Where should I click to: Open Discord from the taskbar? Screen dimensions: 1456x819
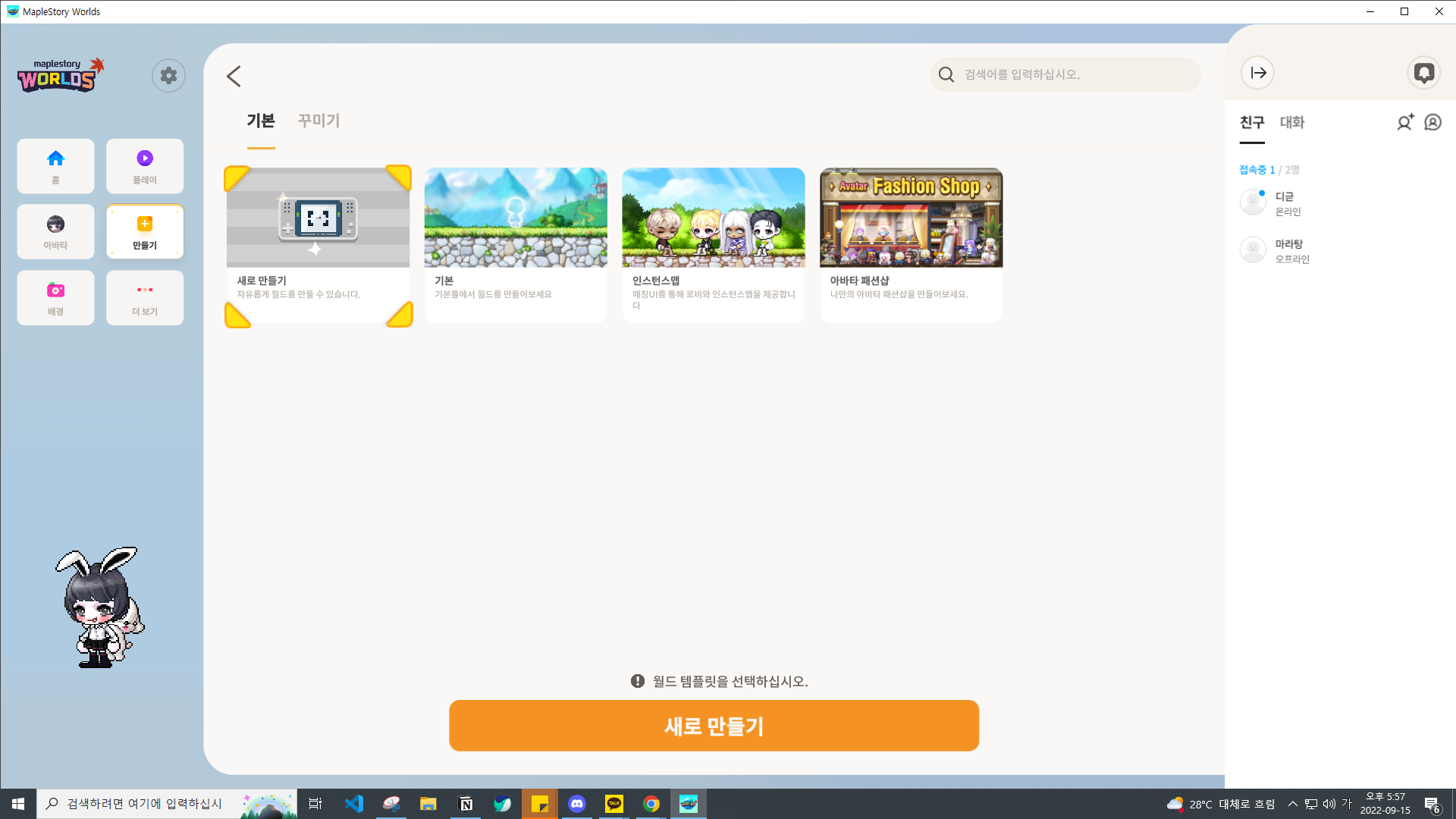click(x=577, y=804)
